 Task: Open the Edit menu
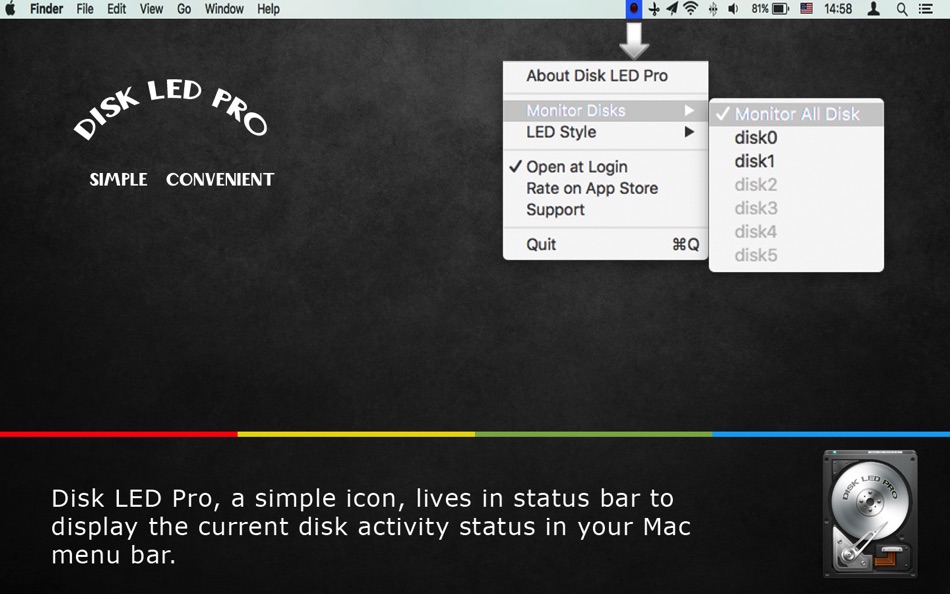116,9
